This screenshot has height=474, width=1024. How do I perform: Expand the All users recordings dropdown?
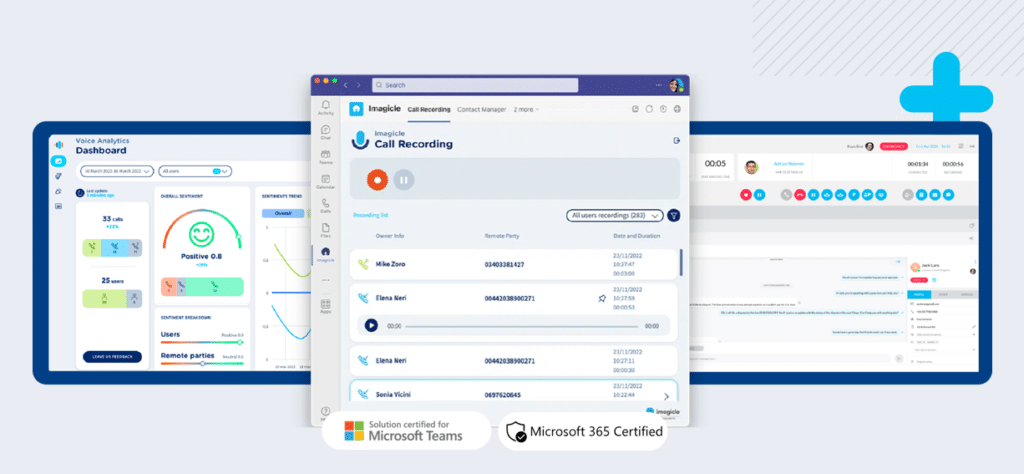612,215
